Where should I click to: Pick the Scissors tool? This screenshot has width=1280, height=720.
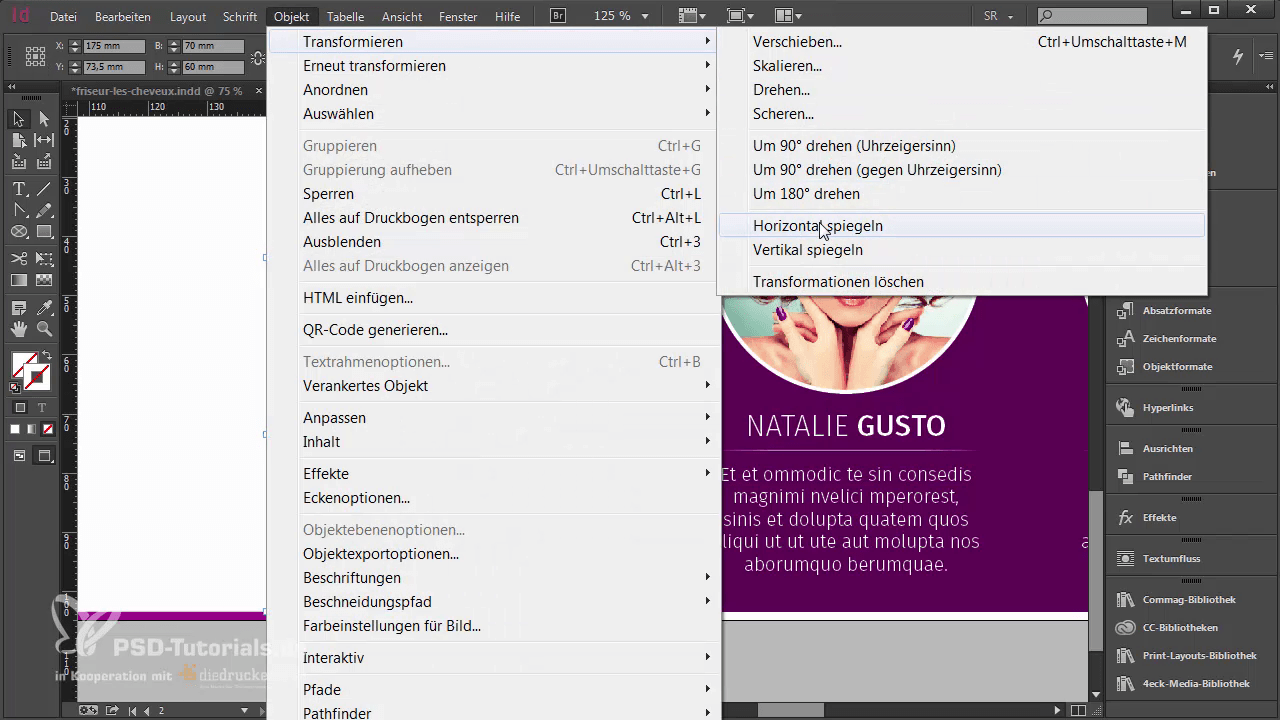tap(19, 257)
